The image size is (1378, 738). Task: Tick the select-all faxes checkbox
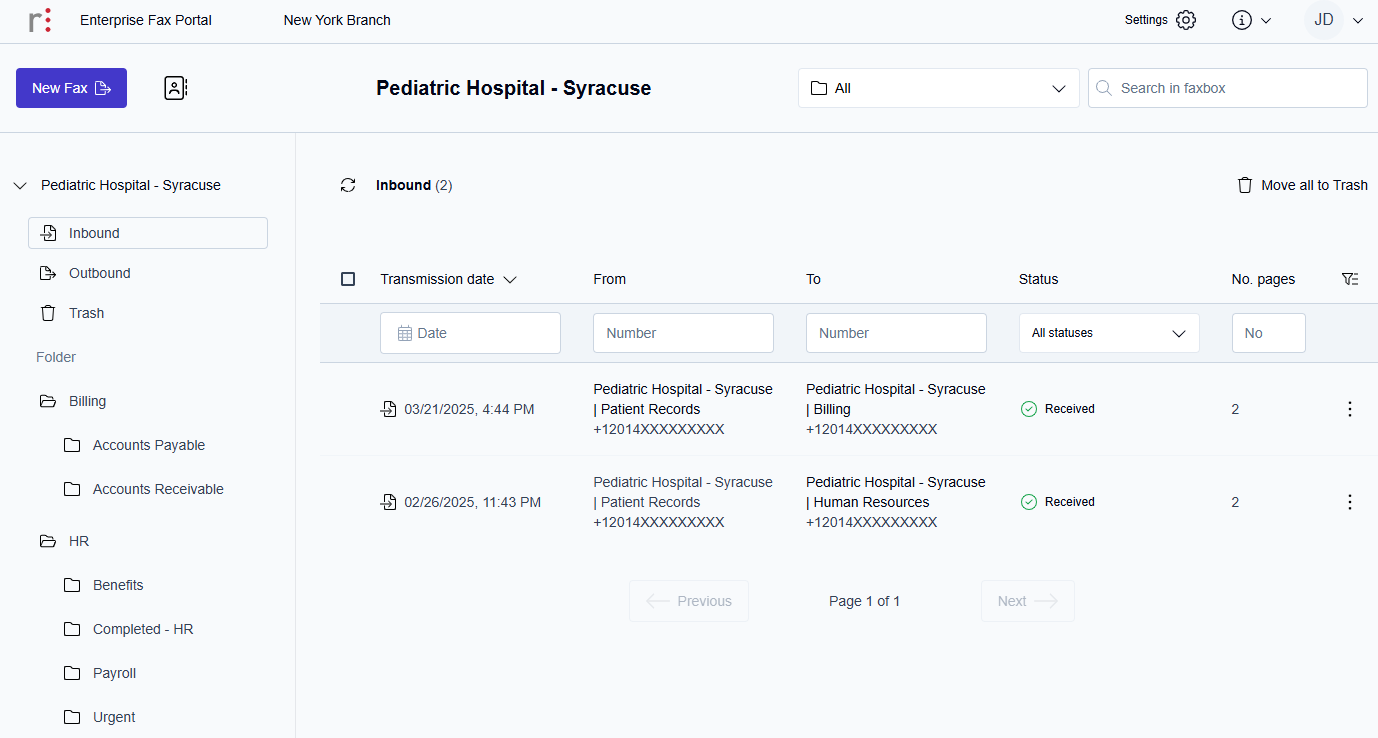click(348, 279)
